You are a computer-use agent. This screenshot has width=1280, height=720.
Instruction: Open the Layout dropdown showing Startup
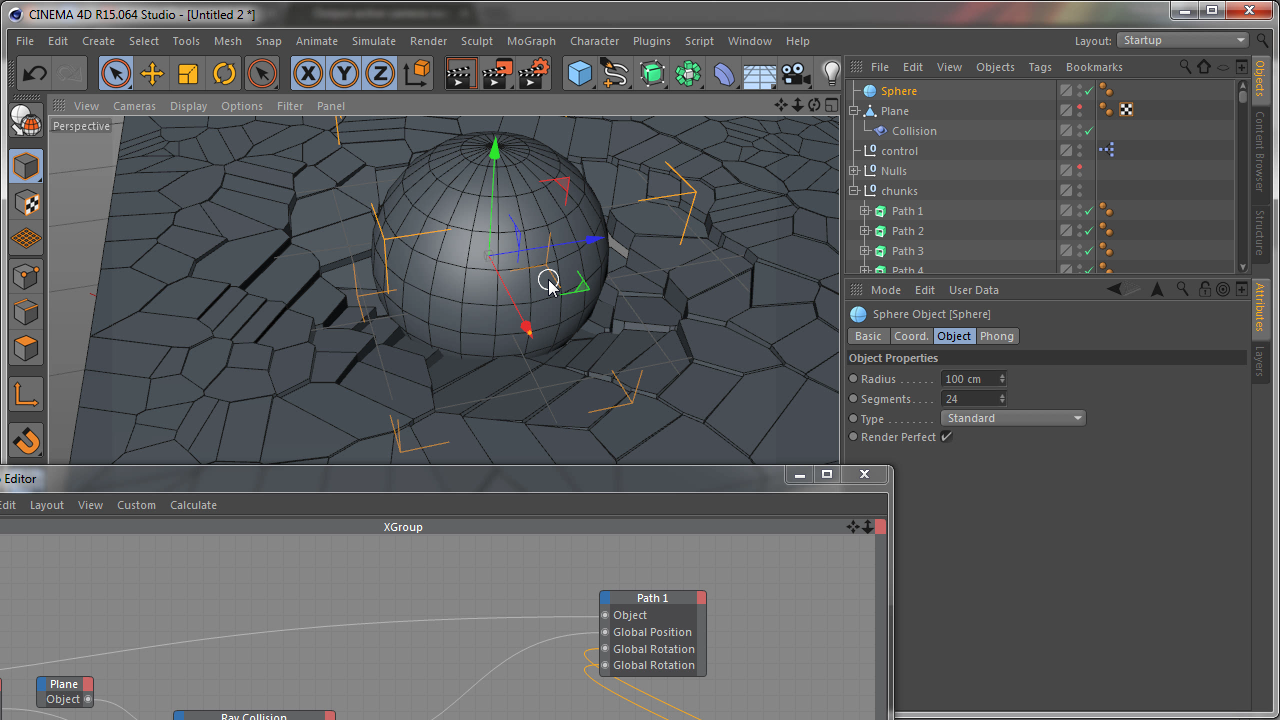[1183, 41]
